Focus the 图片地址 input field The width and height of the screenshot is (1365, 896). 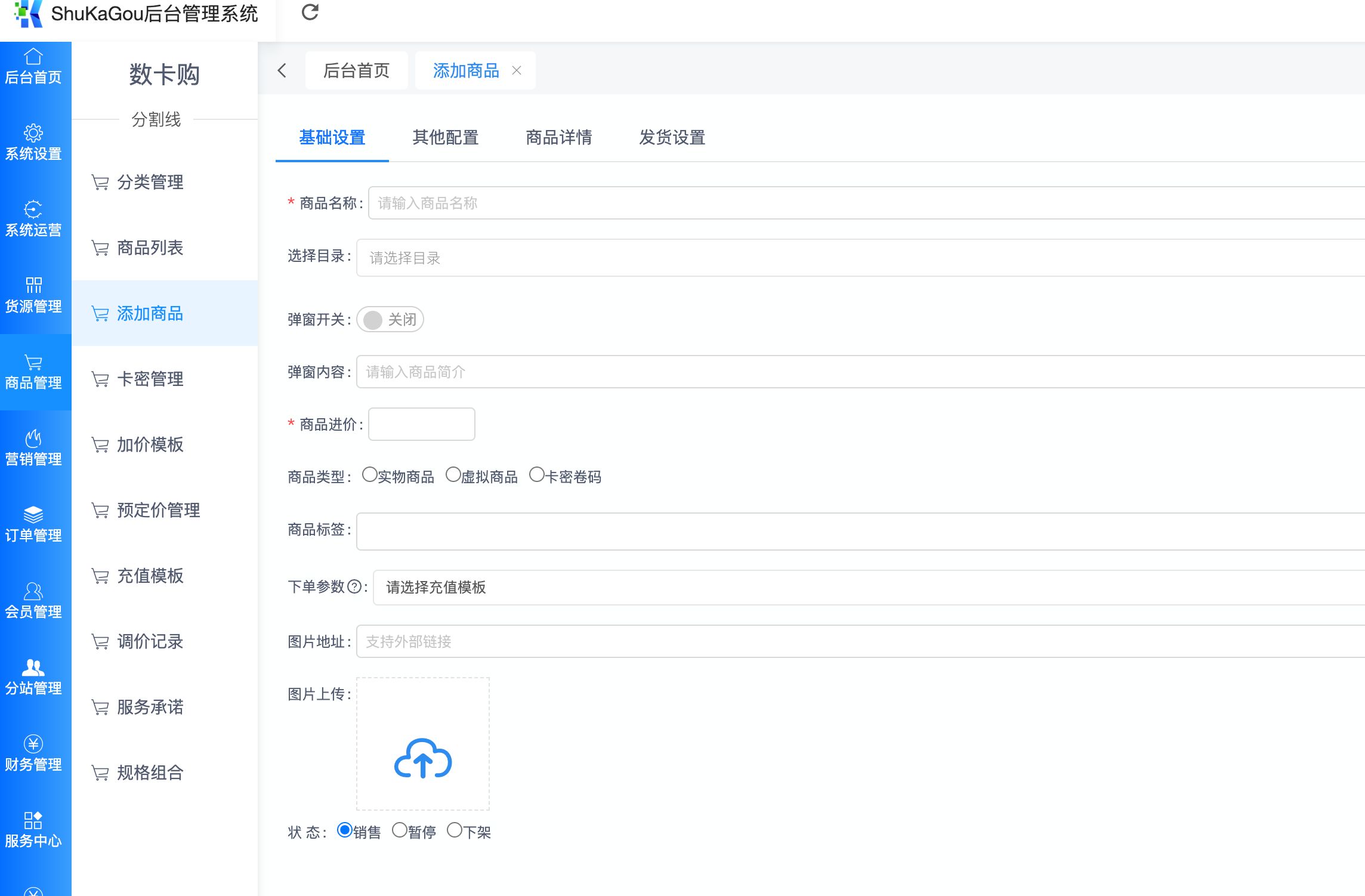[x=860, y=641]
